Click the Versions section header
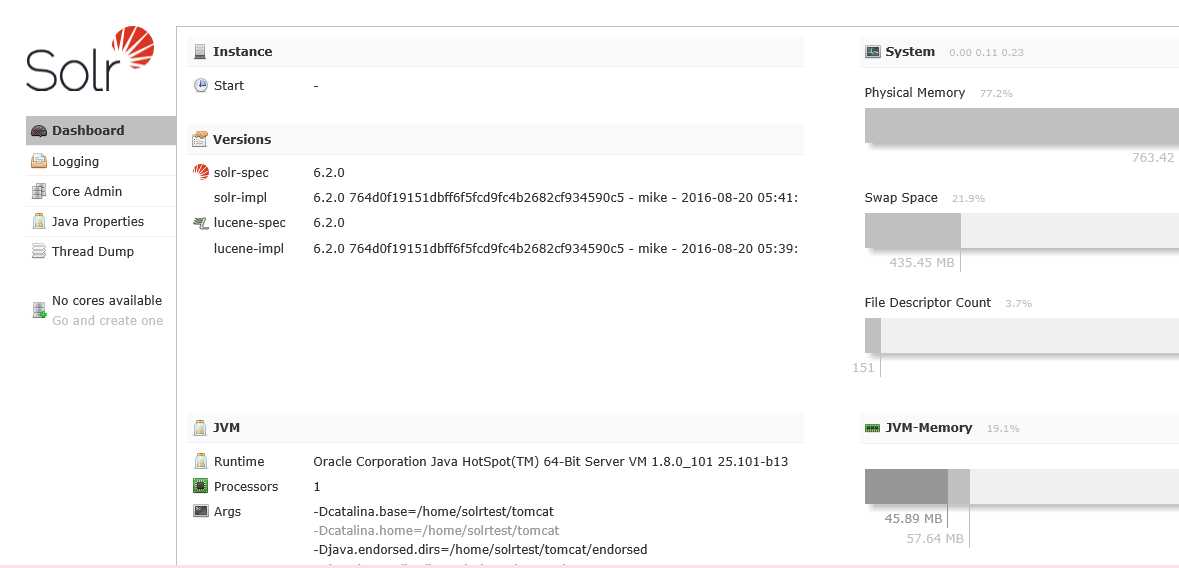Image resolution: width=1179 pixels, height=568 pixels. click(x=496, y=139)
